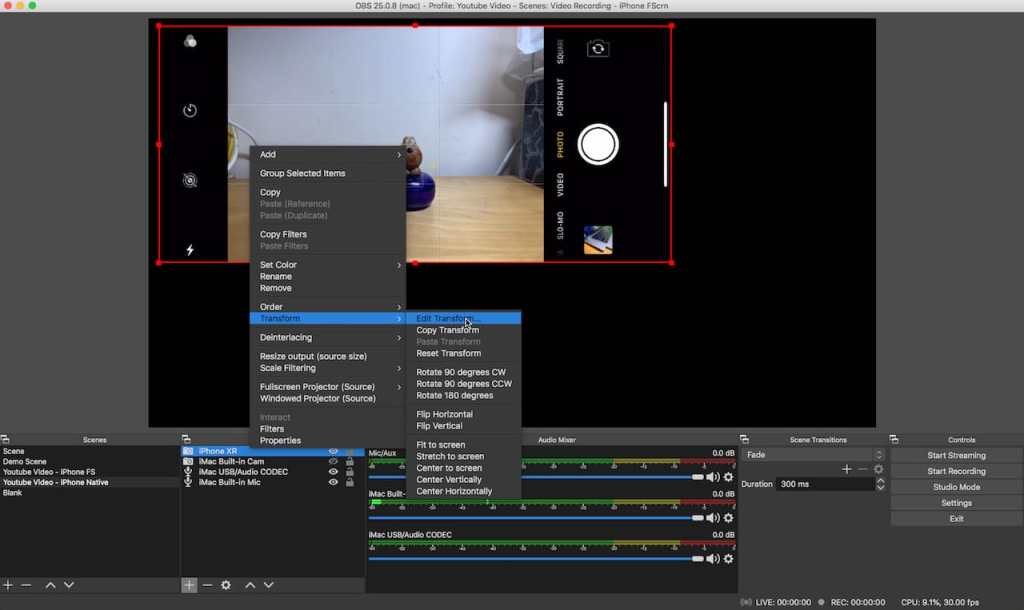Add a new scene with plus icon

8,585
